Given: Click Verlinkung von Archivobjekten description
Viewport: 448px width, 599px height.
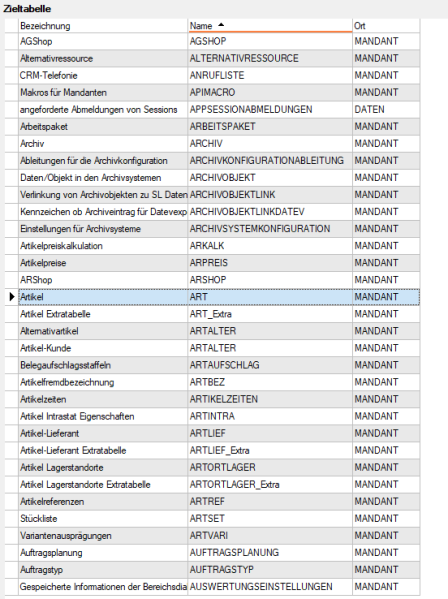Looking at the screenshot, I should [103, 195].
